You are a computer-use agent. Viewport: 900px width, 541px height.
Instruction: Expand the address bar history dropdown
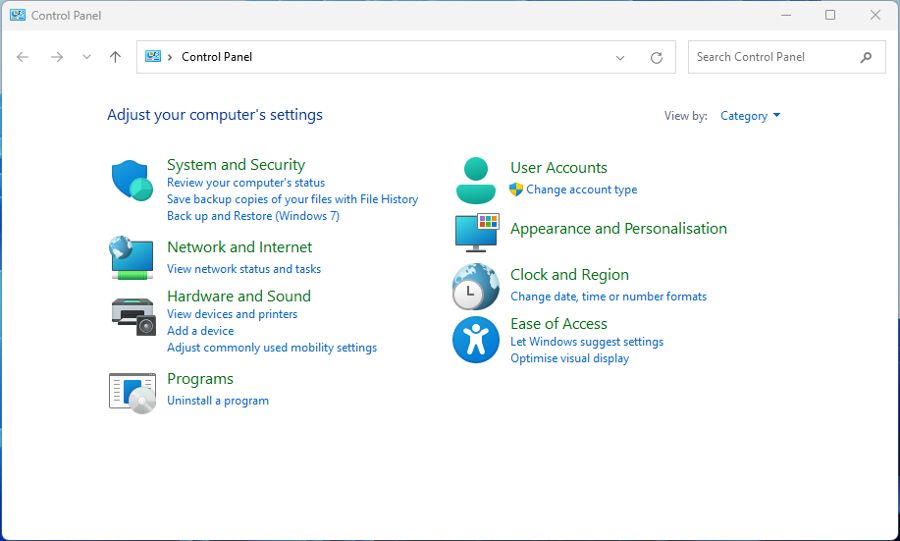coord(620,57)
